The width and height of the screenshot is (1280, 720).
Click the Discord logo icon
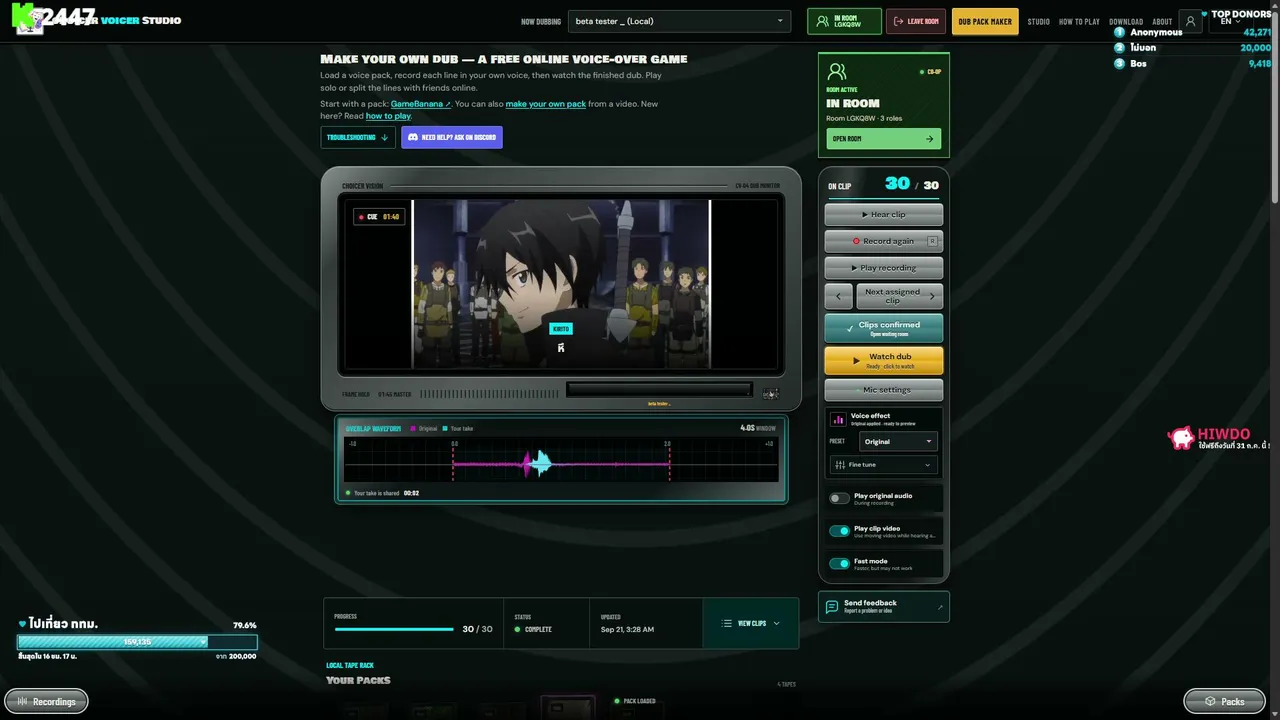coord(412,137)
